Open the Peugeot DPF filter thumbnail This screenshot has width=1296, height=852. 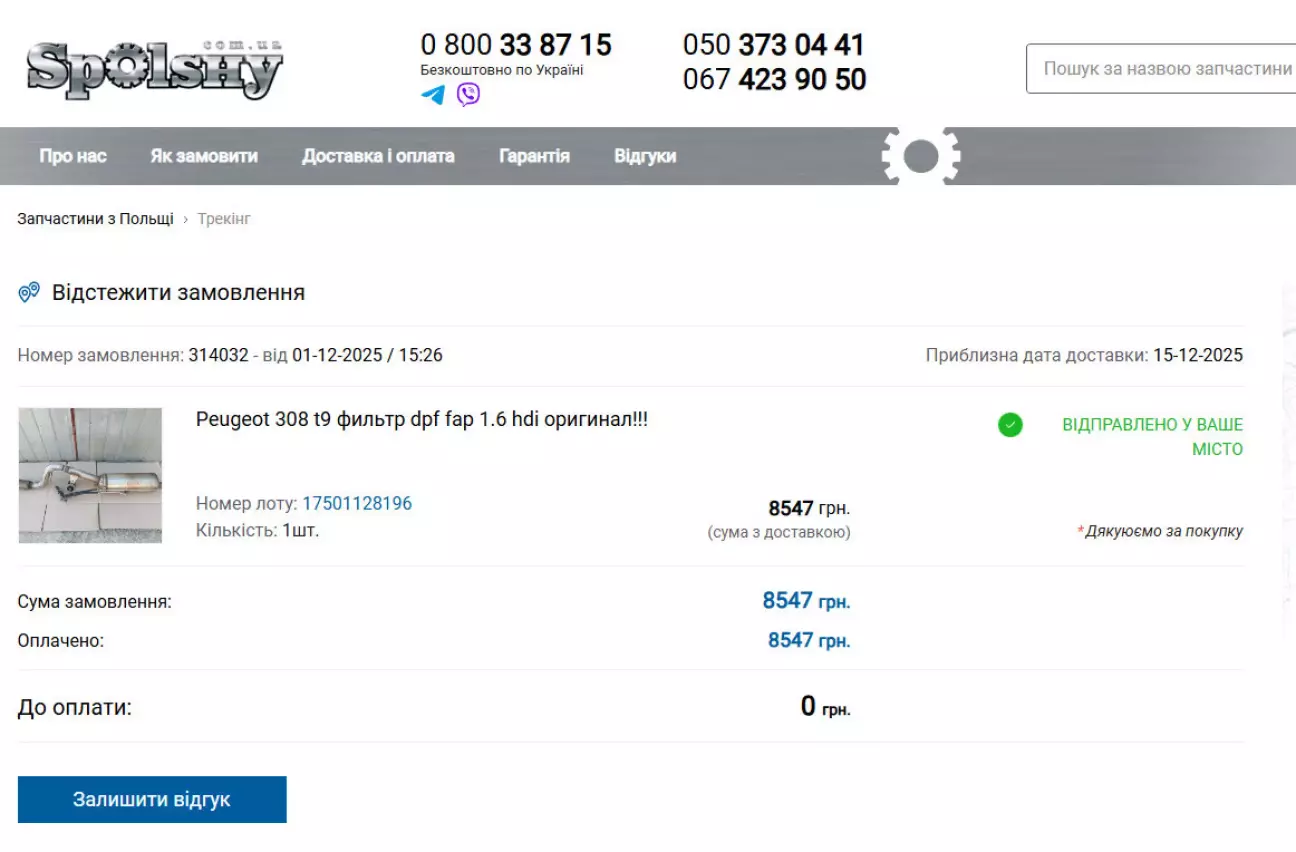[x=90, y=475]
